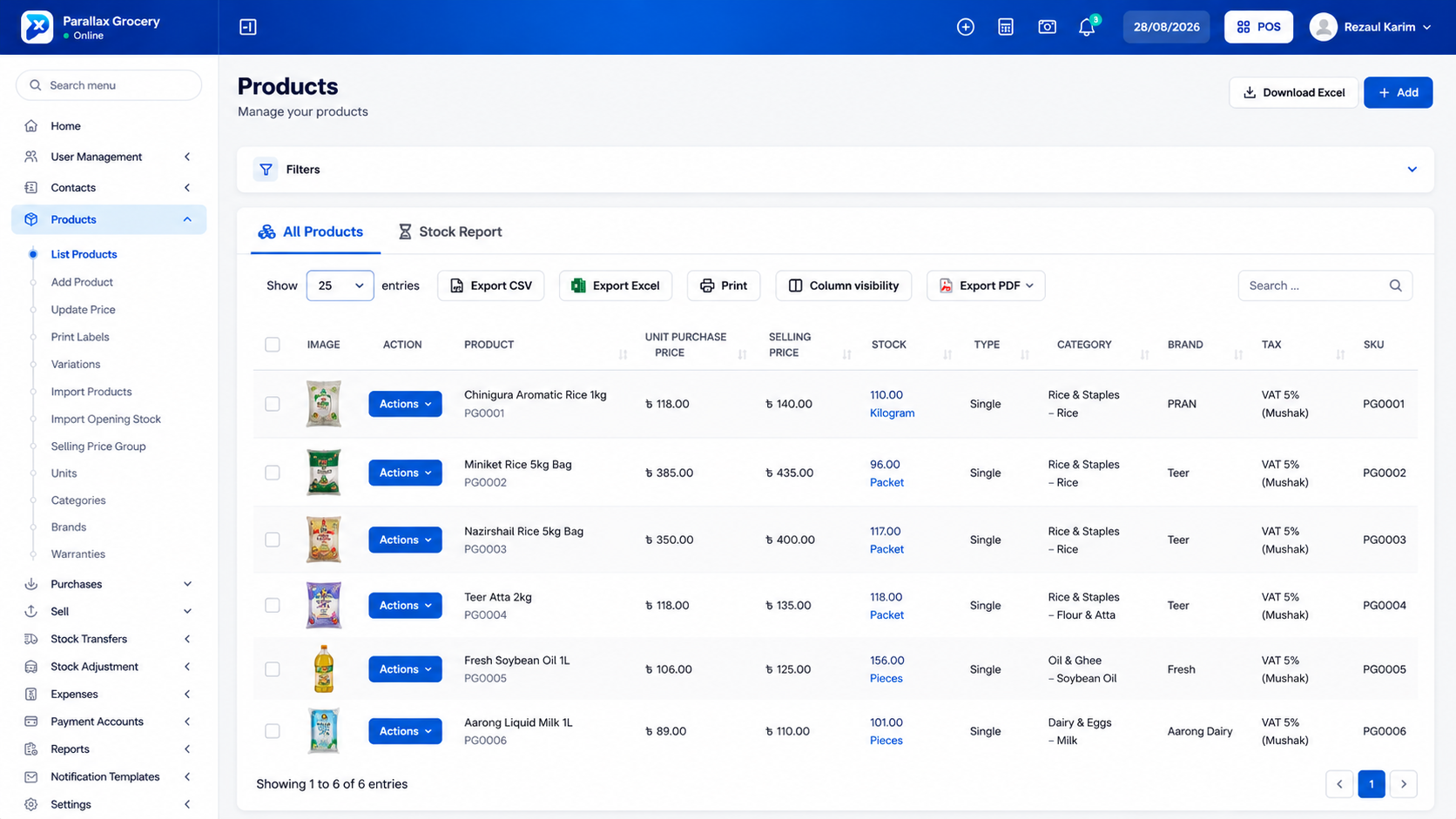Click the Export CSV button

click(x=490, y=285)
